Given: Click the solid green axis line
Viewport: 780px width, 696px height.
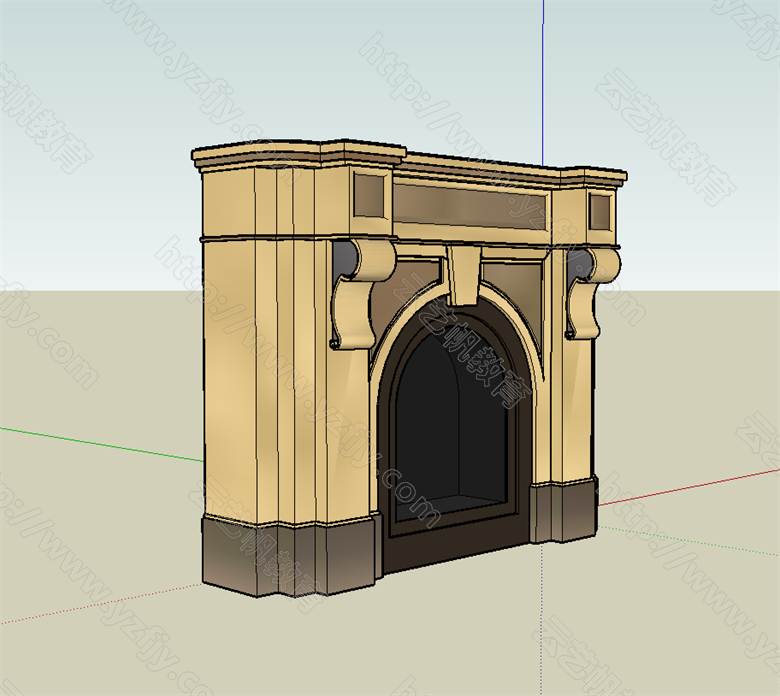Looking at the screenshot, I should pyautogui.click(x=101, y=444).
